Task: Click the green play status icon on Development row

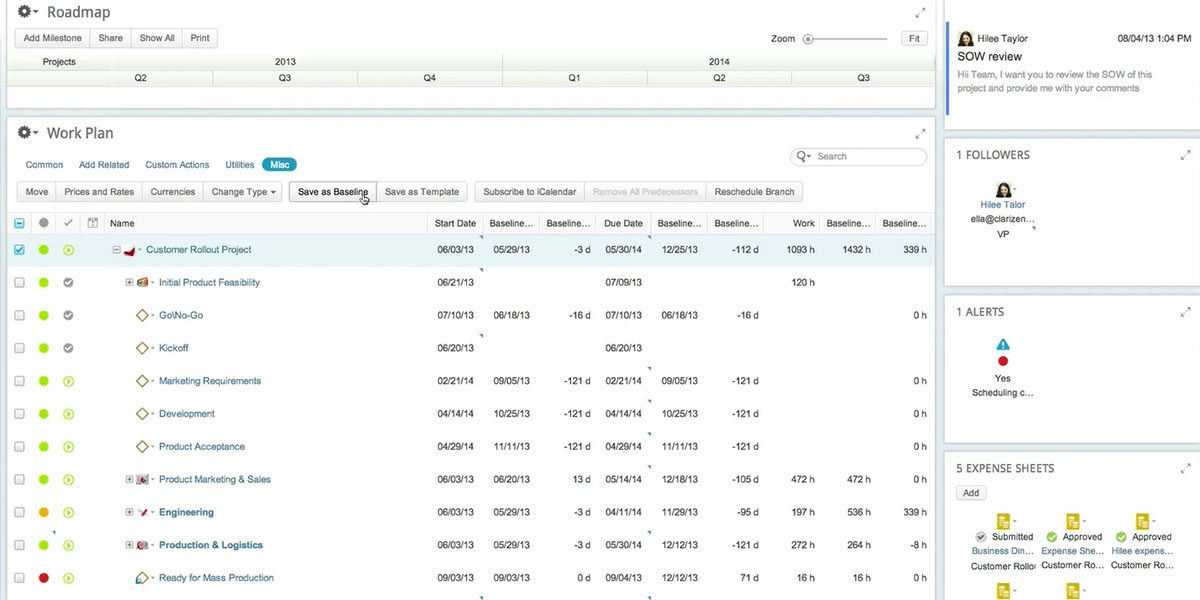Action: point(68,414)
